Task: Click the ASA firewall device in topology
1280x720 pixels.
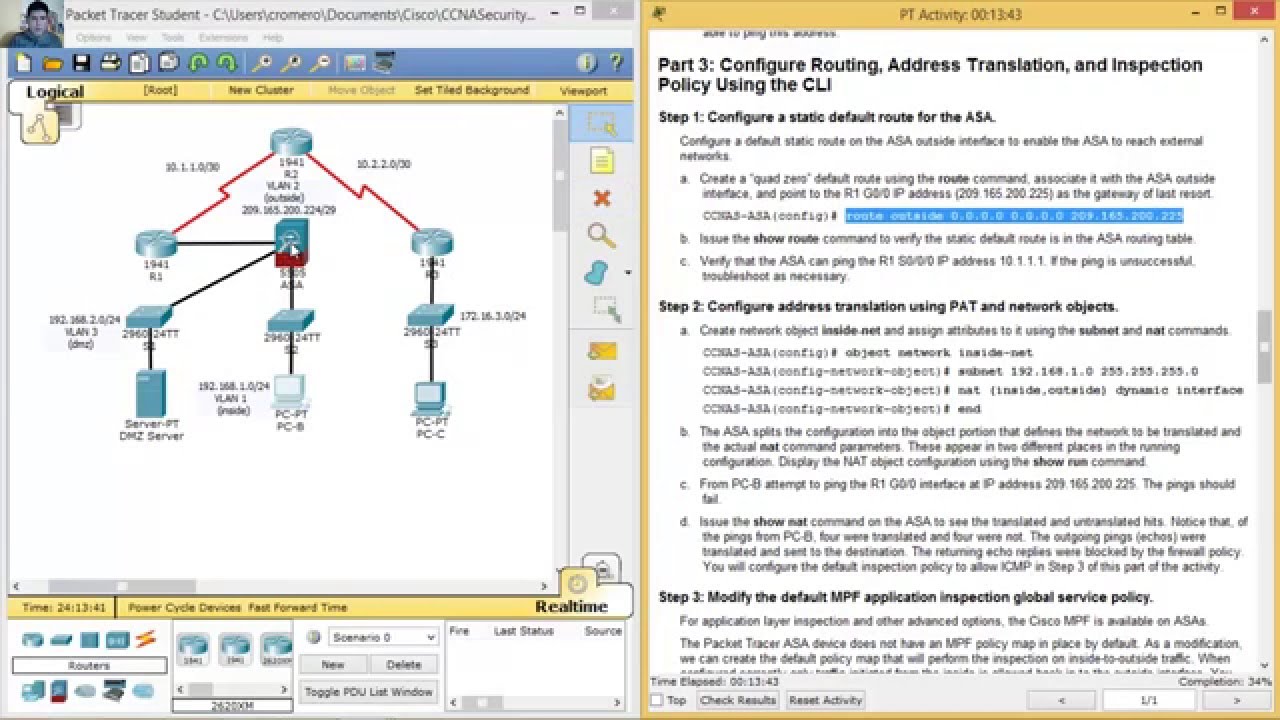Action: click(291, 245)
